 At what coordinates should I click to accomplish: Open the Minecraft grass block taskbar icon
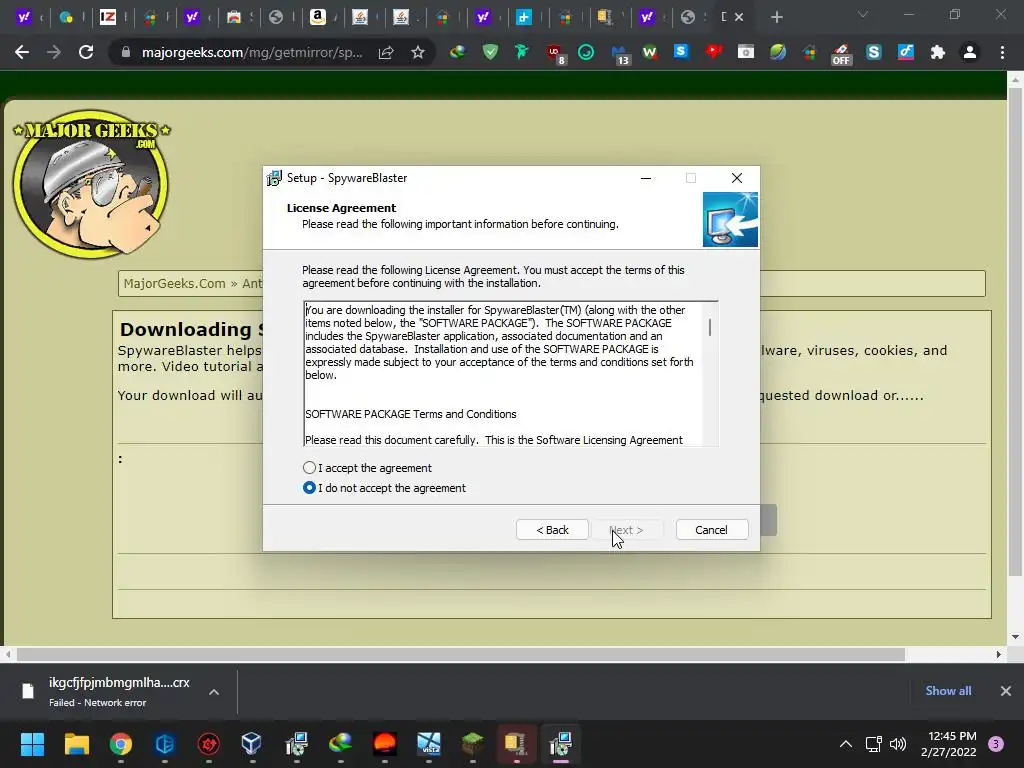tap(472, 744)
